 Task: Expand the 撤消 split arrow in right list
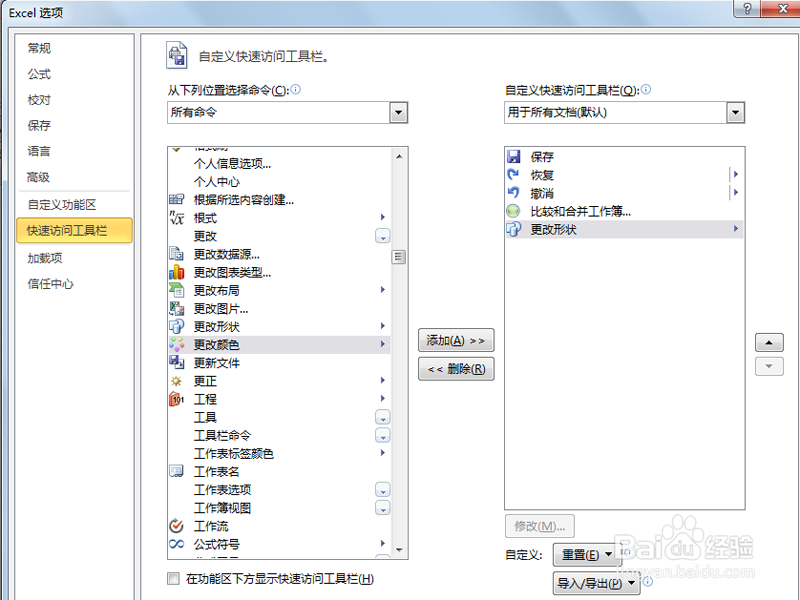(x=736, y=192)
